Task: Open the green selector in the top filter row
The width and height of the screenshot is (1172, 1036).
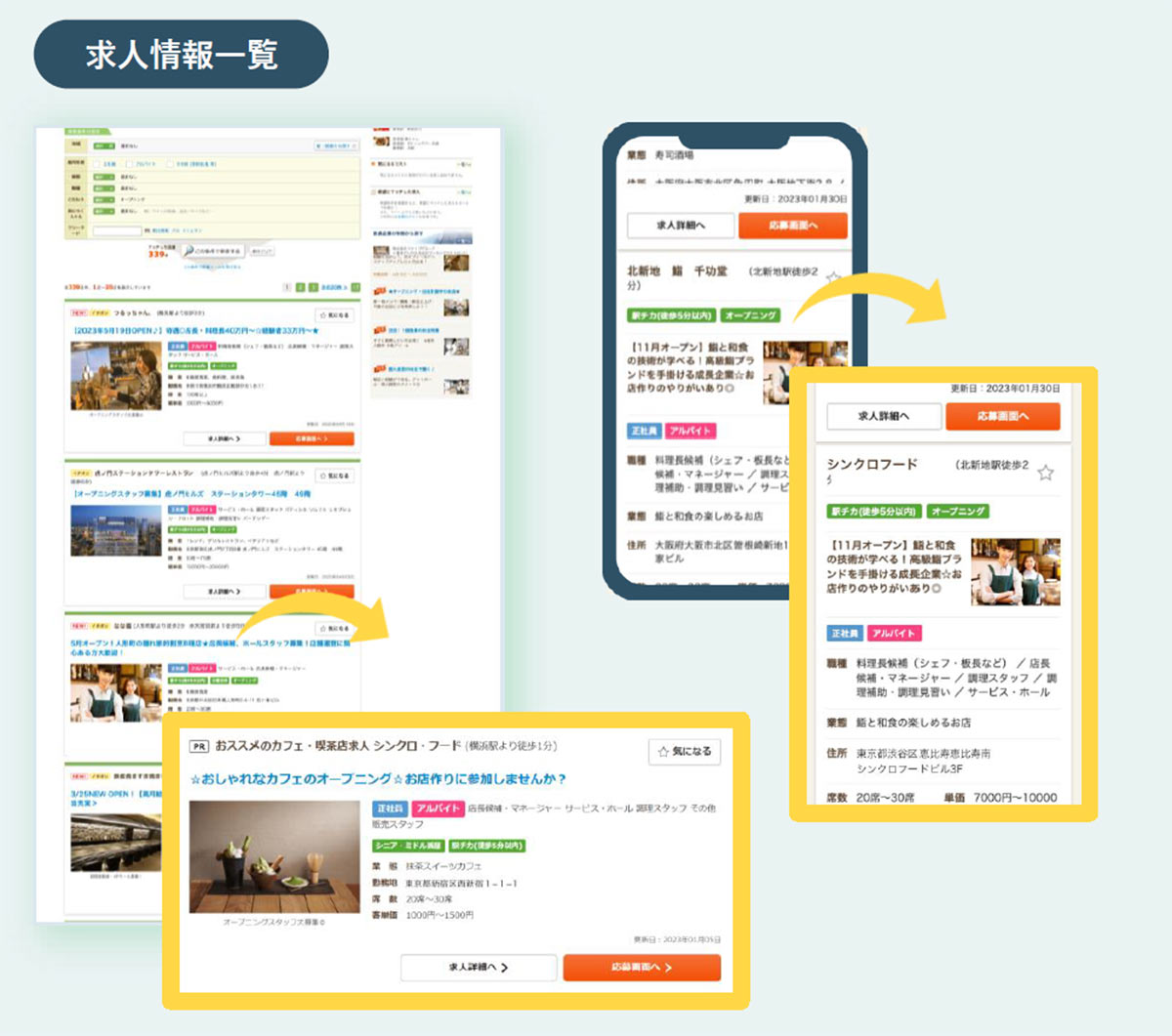Action: tap(104, 145)
